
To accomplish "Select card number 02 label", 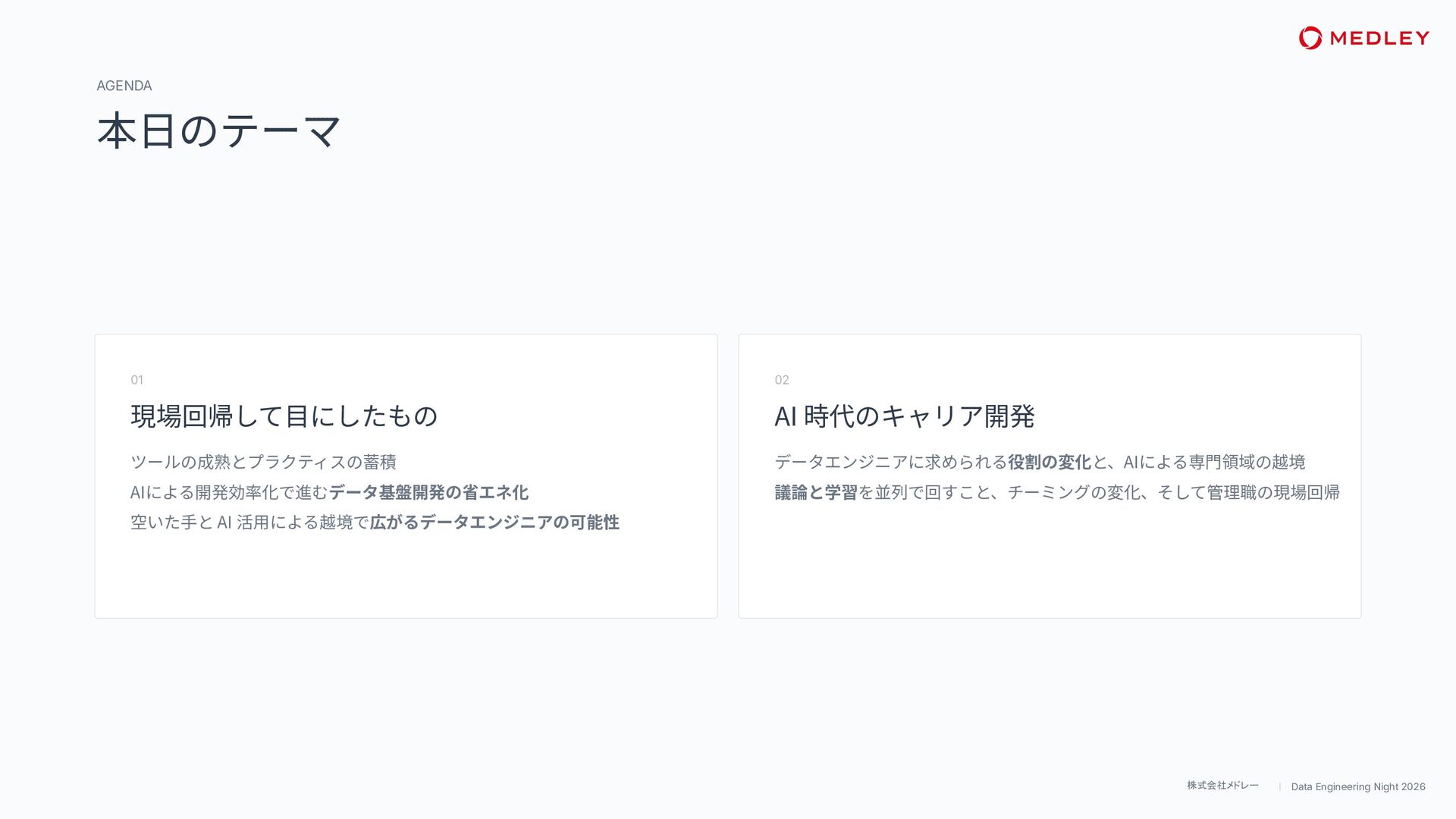I will (x=782, y=380).
